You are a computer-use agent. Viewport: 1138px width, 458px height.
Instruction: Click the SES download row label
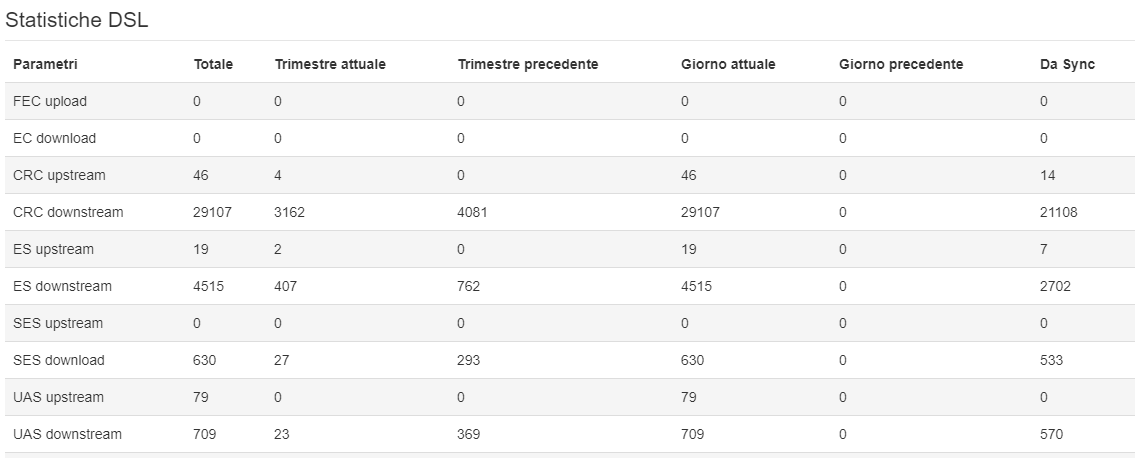pos(59,361)
